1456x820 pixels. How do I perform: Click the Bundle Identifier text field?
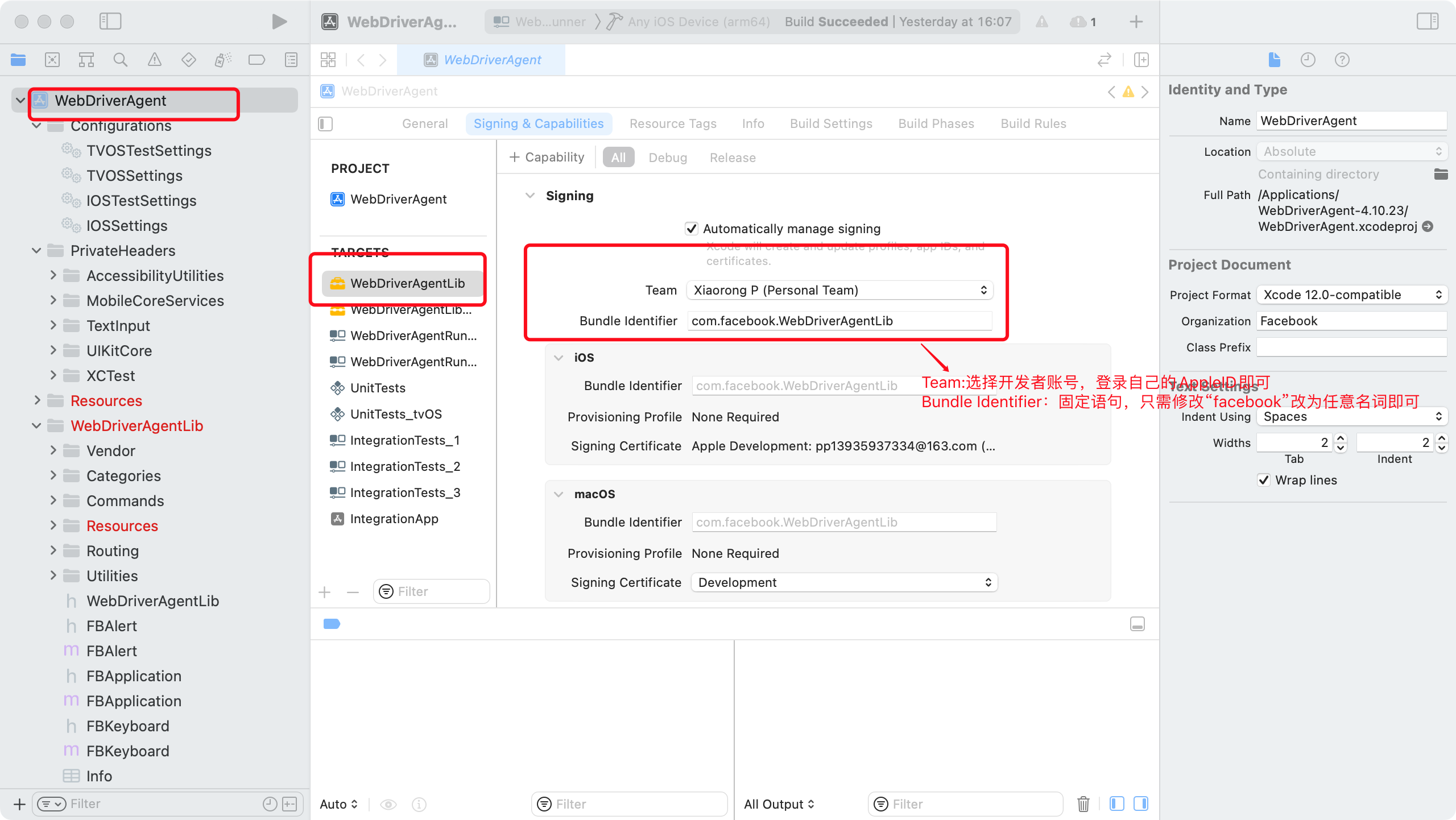[840, 321]
